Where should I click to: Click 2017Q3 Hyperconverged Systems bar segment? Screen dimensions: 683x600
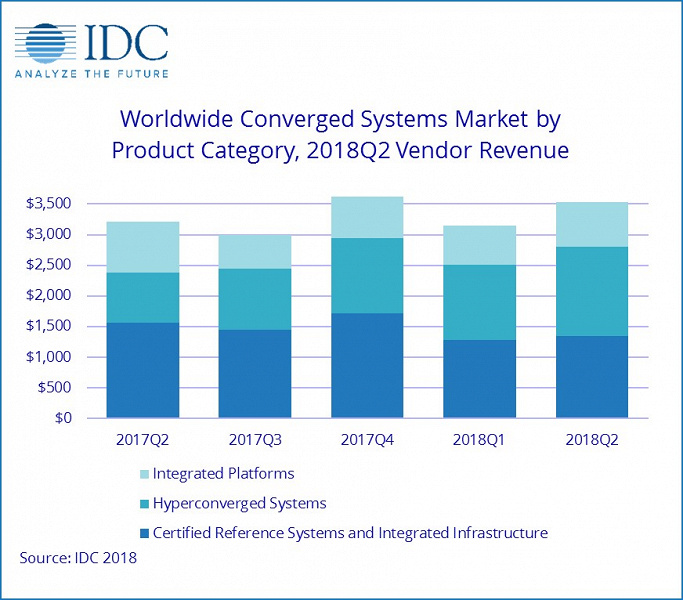[255, 299]
